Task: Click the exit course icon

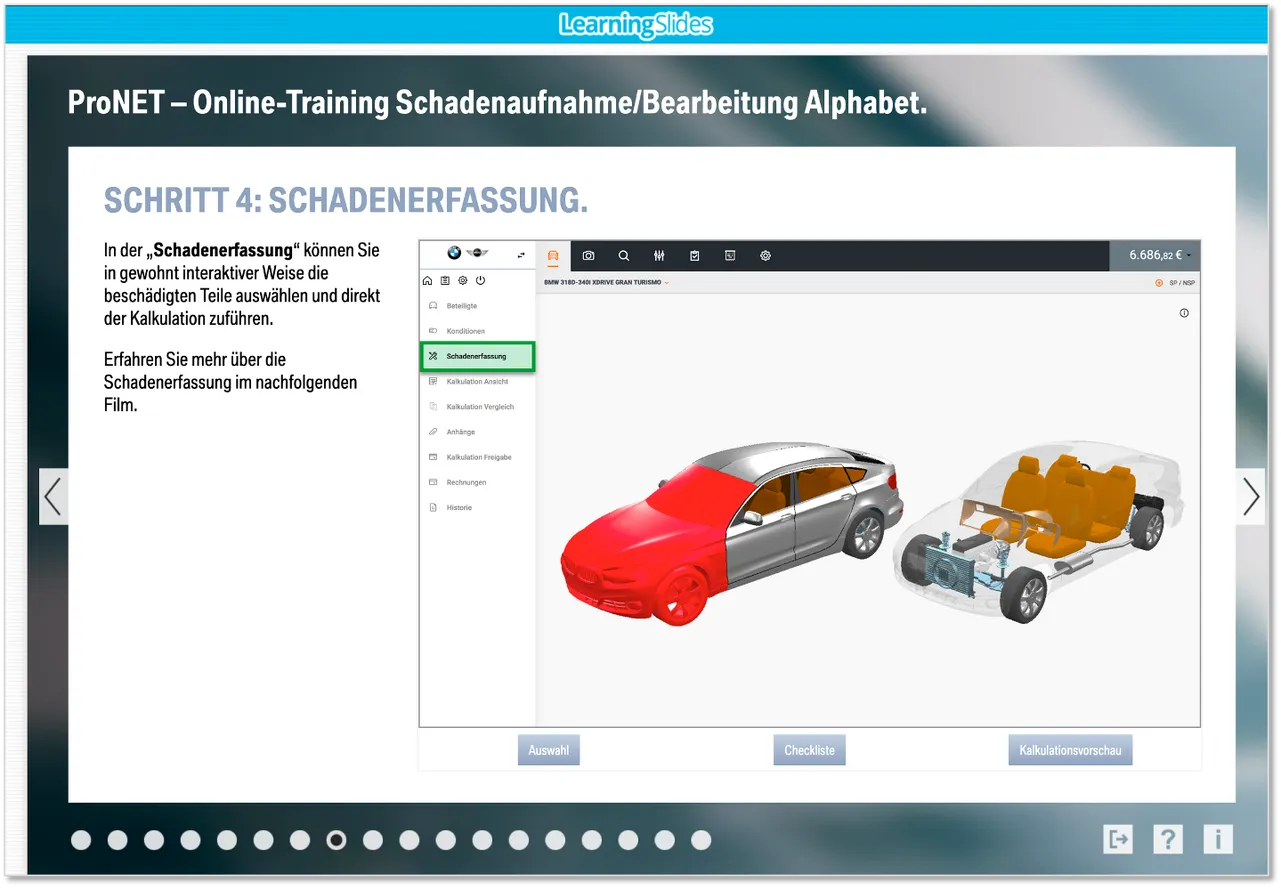Action: [x=1118, y=839]
